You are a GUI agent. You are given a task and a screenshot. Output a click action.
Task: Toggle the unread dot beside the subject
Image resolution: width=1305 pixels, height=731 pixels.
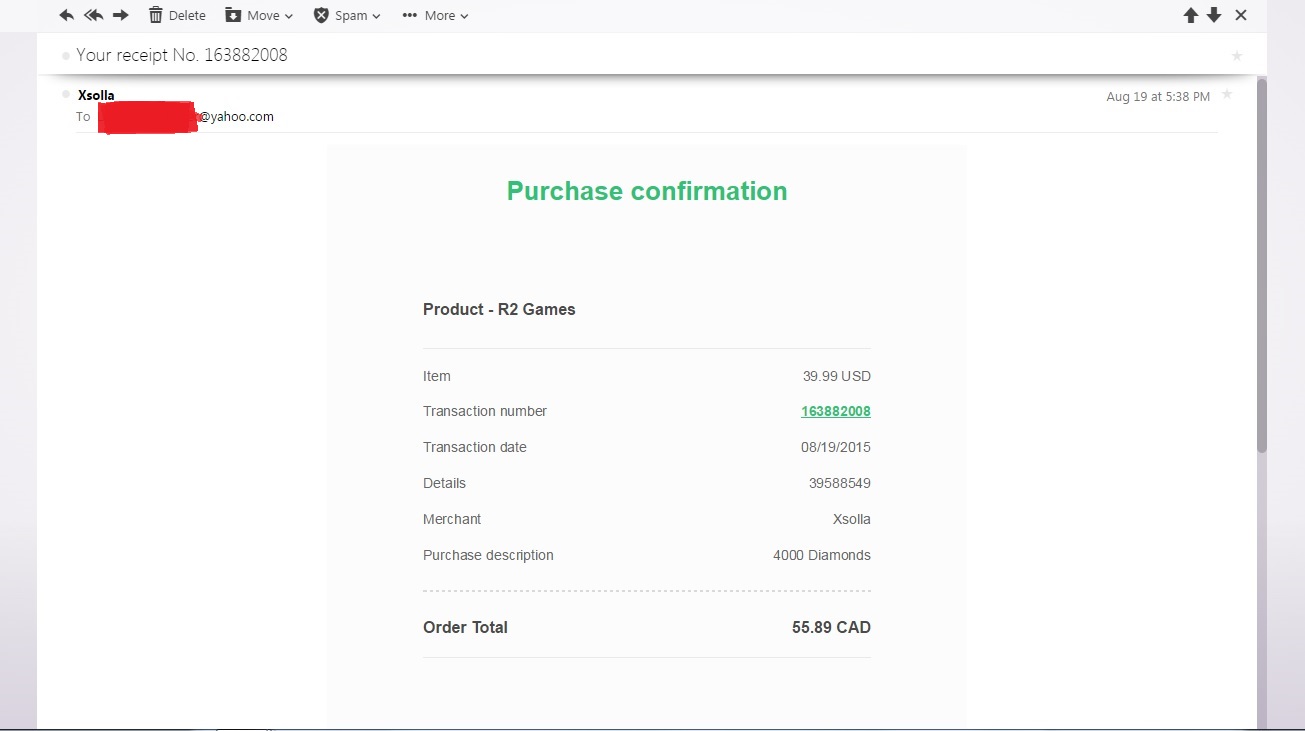[x=66, y=56]
